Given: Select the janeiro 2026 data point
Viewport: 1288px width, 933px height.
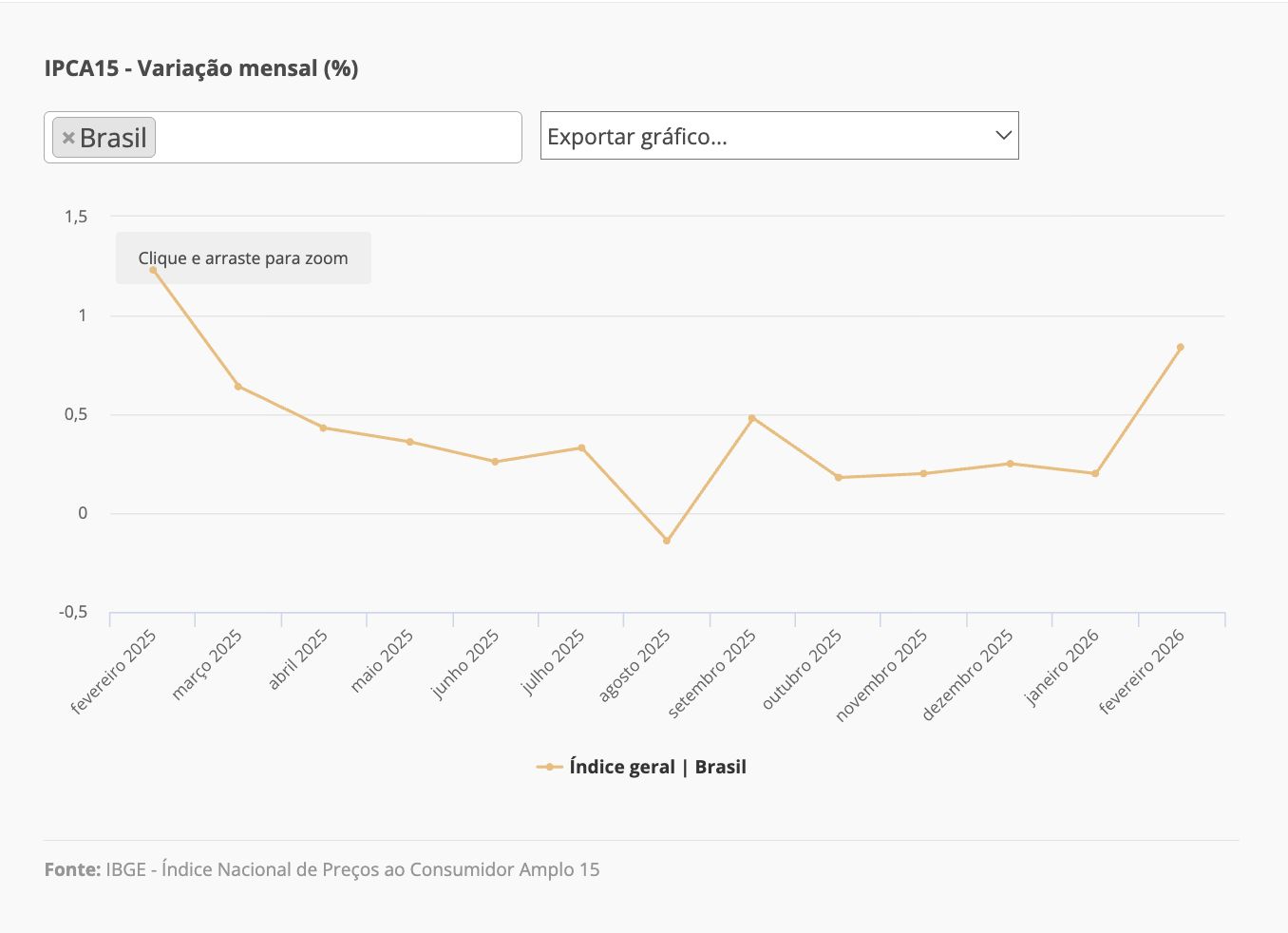Looking at the screenshot, I should pyautogui.click(x=1095, y=473).
